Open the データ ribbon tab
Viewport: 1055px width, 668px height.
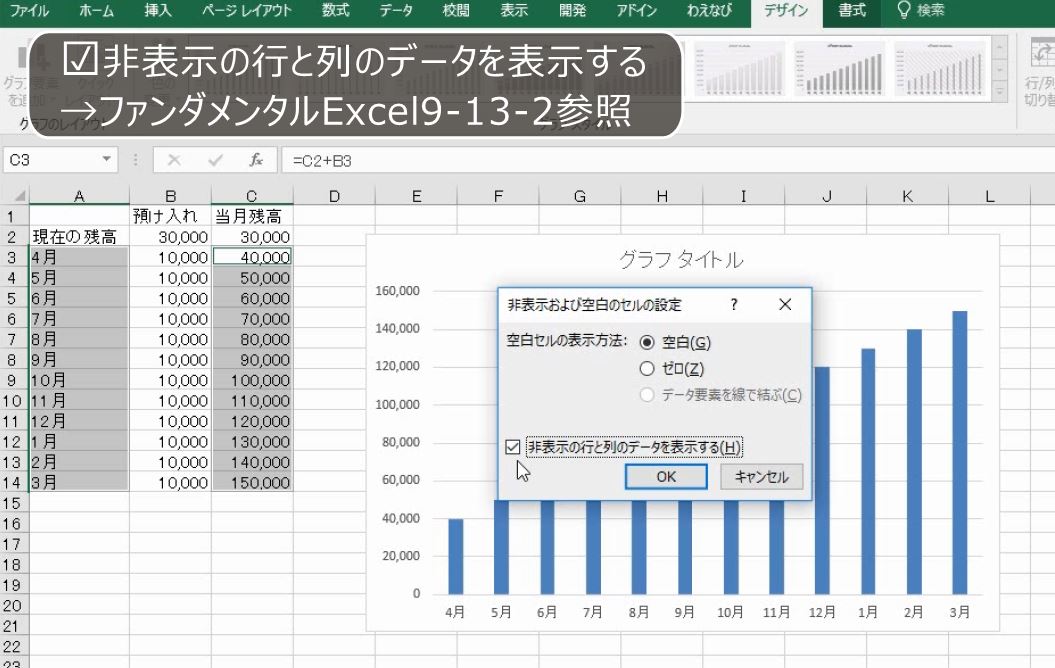[396, 11]
